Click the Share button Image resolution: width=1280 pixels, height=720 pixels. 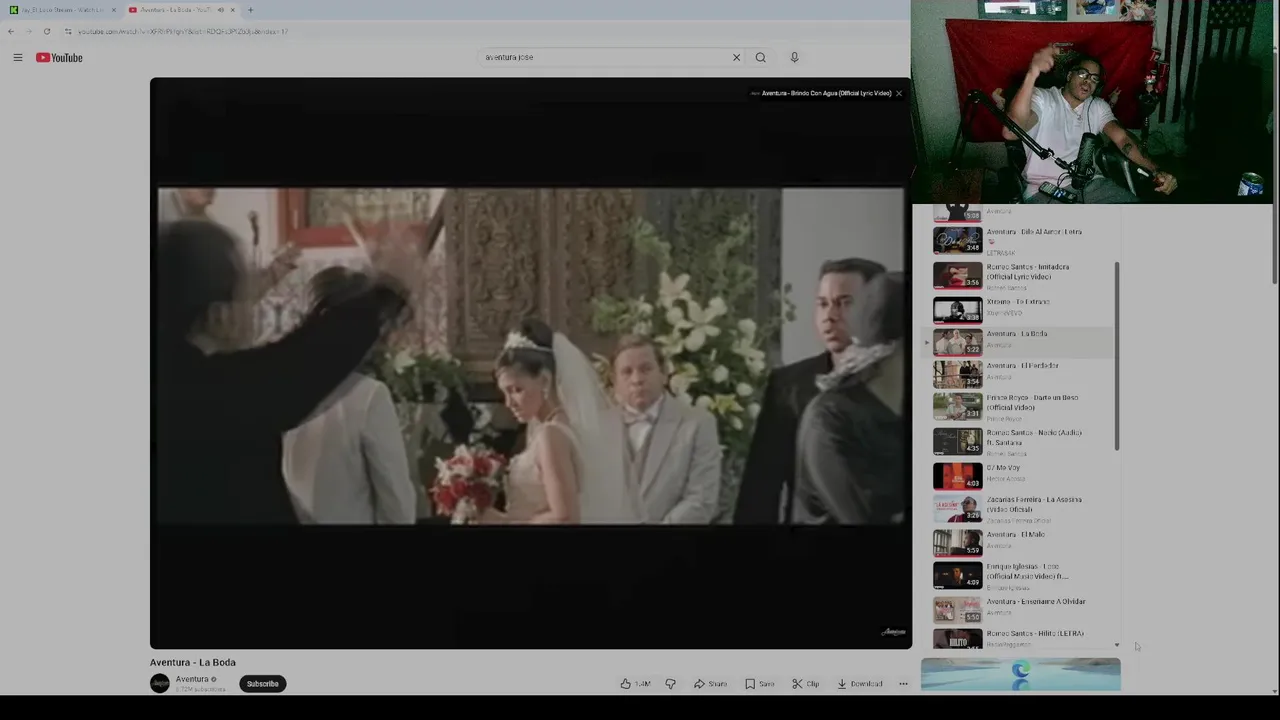tap(710, 684)
